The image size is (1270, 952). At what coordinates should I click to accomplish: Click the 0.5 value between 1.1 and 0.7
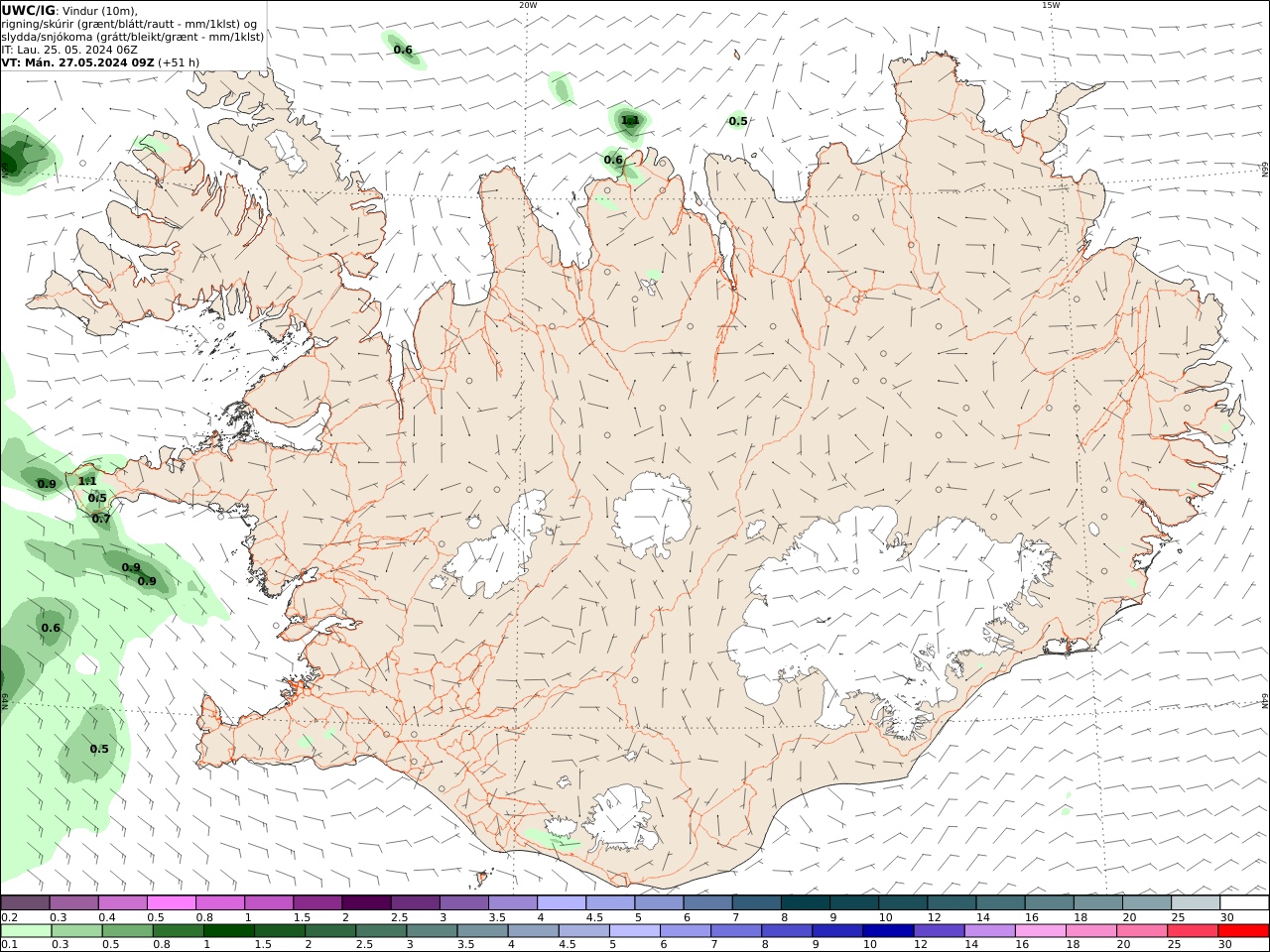[97, 499]
